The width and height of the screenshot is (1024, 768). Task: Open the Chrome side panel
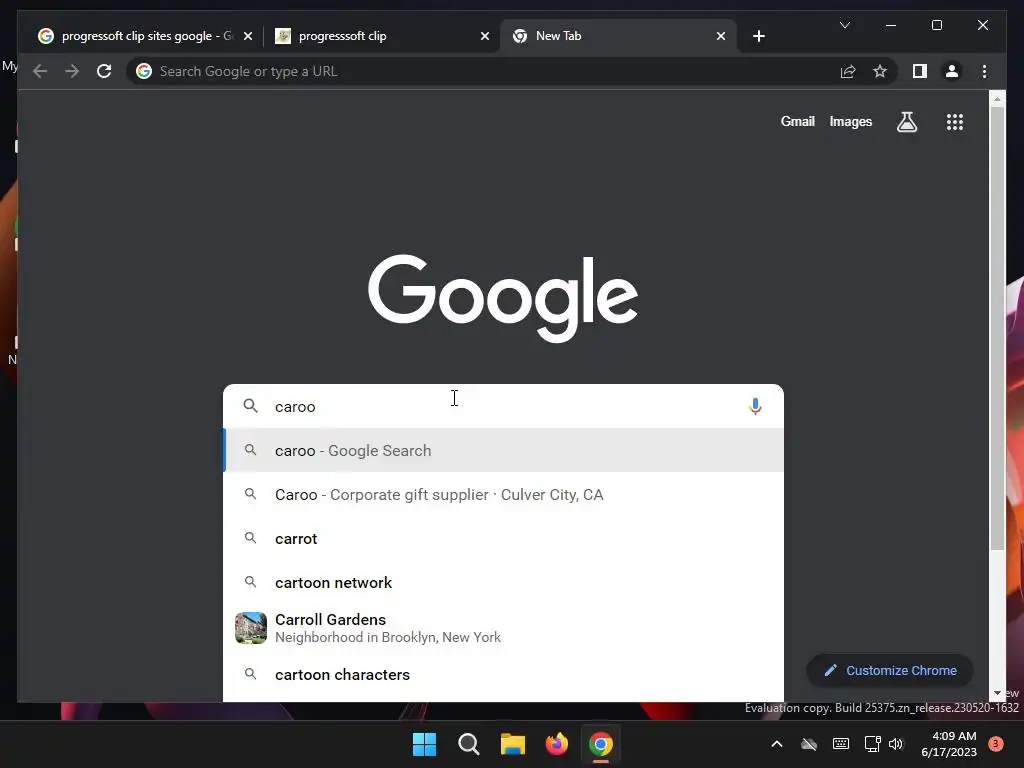[920, 71]
